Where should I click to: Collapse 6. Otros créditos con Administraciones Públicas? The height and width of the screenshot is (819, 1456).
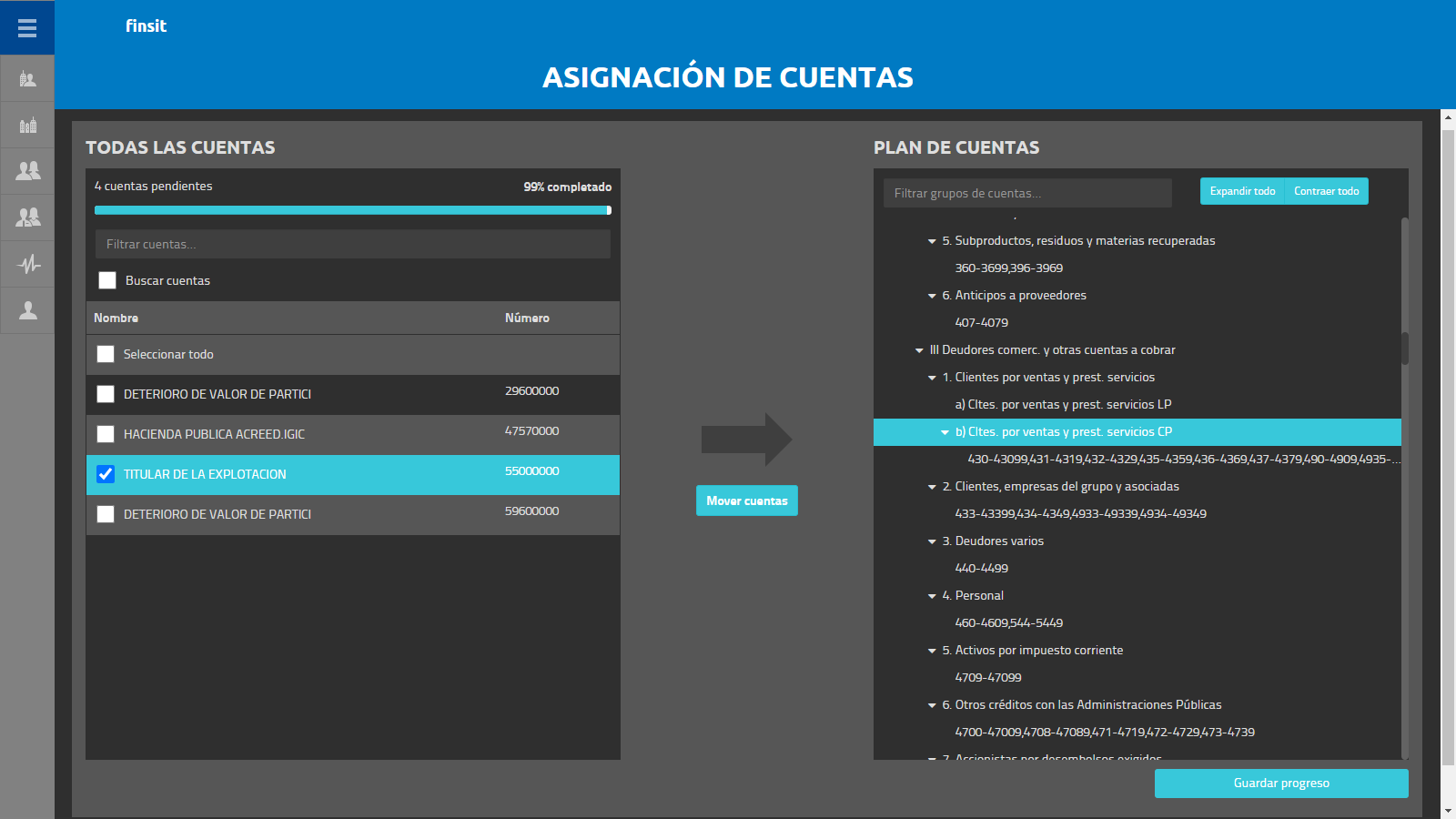click(x=932, y=705)
